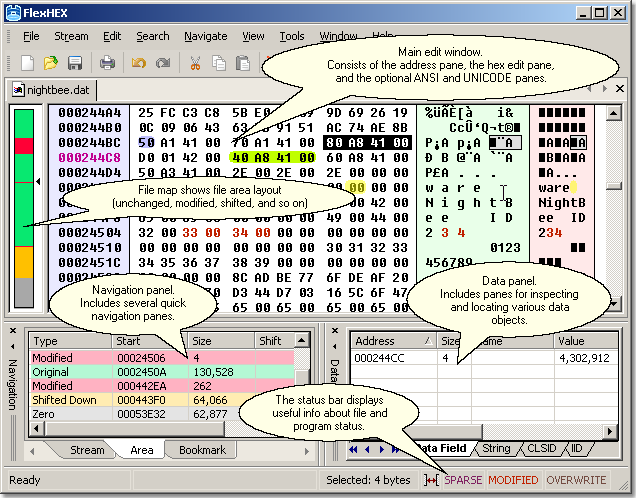Click the red segment in file map
The image size is (636, 498).
(x=24, y=146)
